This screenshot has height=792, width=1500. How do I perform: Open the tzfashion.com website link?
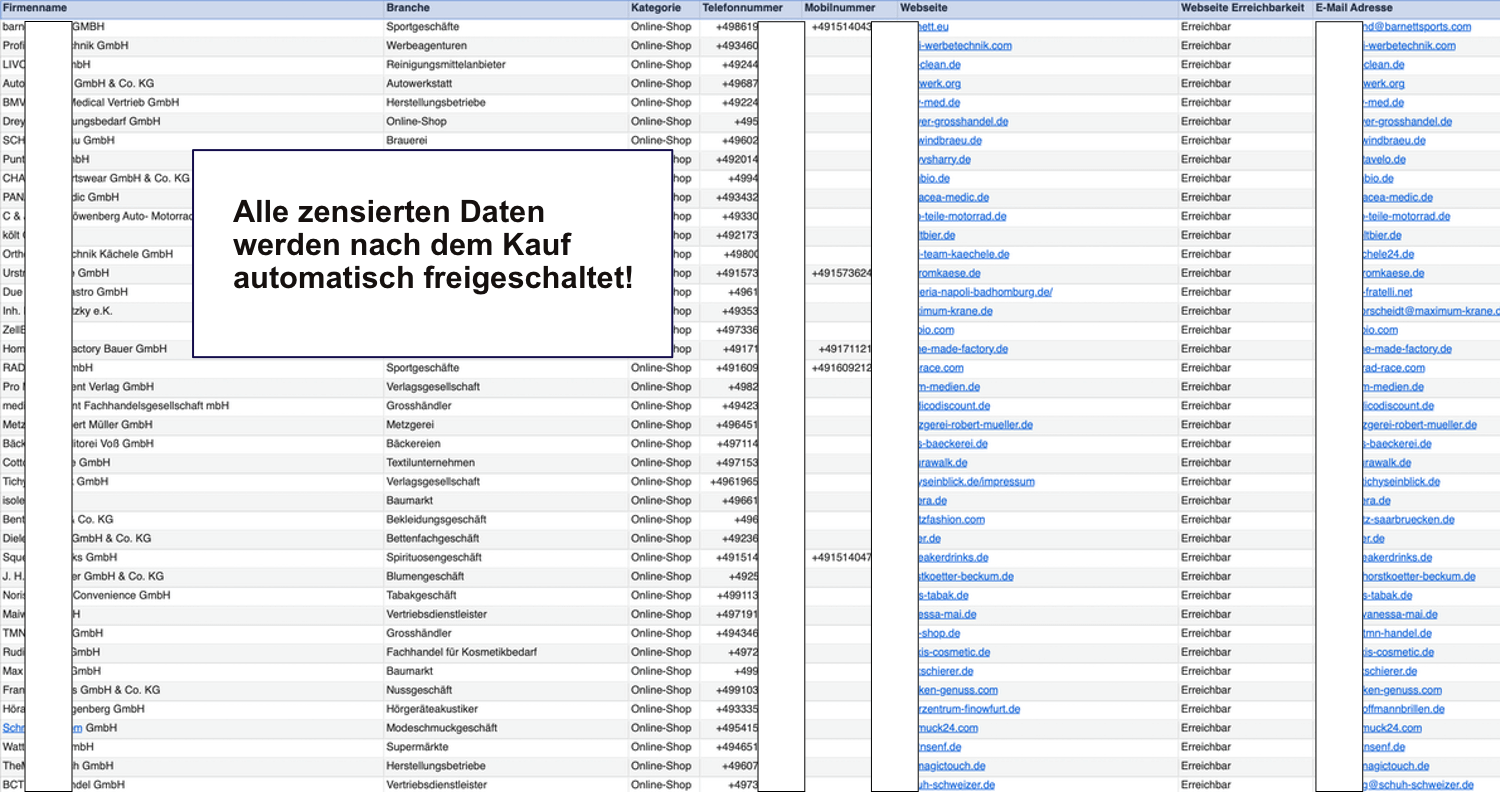tap(951, 520)
